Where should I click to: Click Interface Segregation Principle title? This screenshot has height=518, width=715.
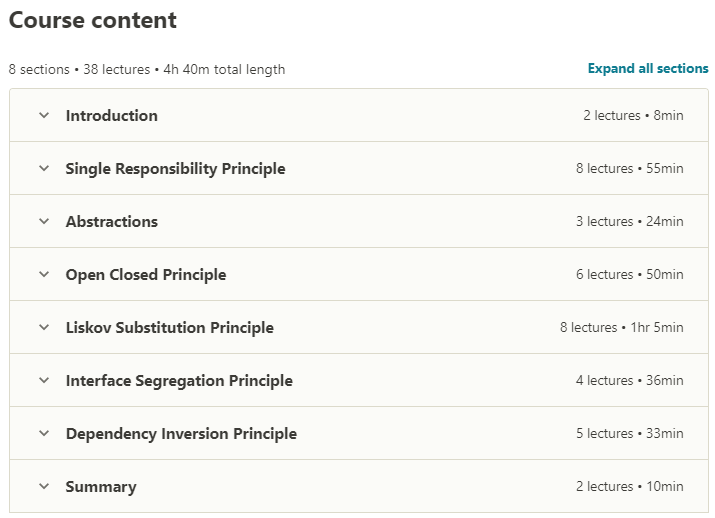tap(179, 381)
